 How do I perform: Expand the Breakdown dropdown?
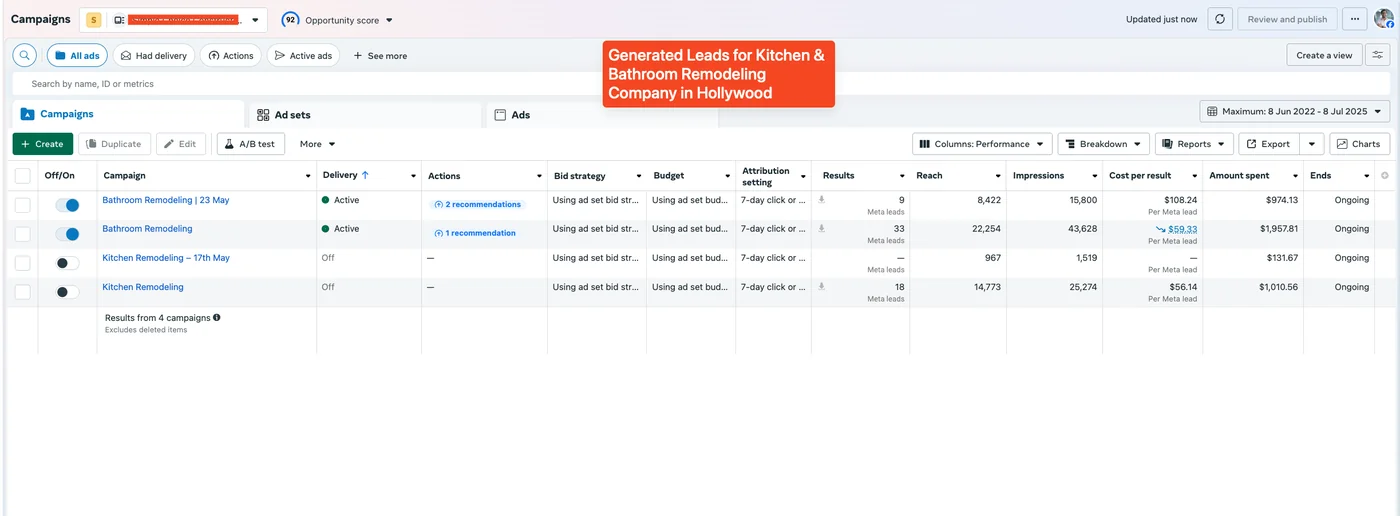(x=1103, y=144)
